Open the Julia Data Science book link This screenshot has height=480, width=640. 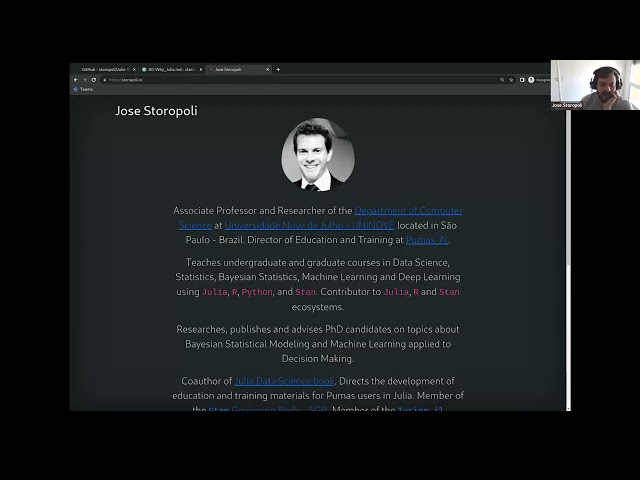tap(284, 381)
